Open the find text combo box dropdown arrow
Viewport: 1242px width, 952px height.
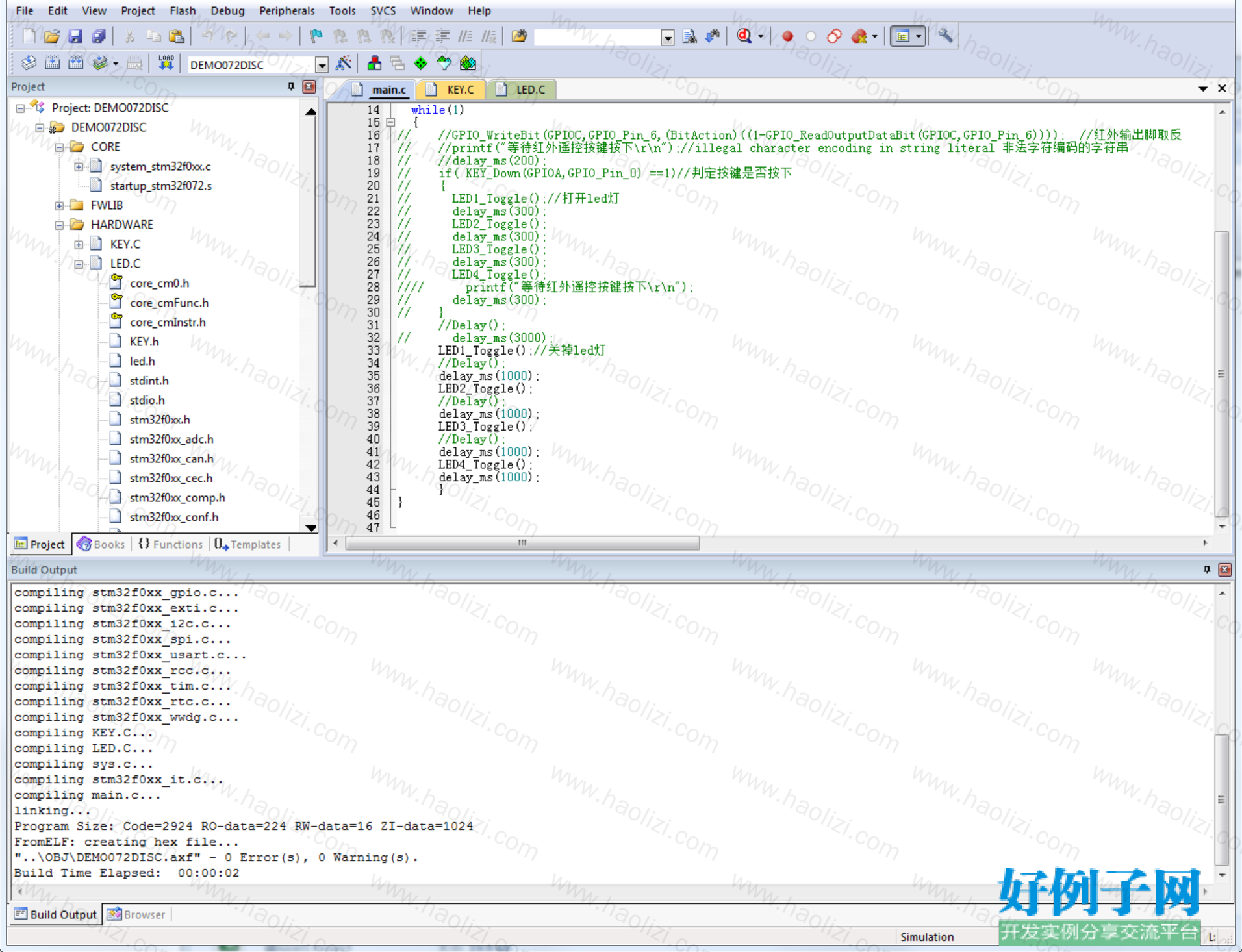pyautogui.click(x=668, y=38)
